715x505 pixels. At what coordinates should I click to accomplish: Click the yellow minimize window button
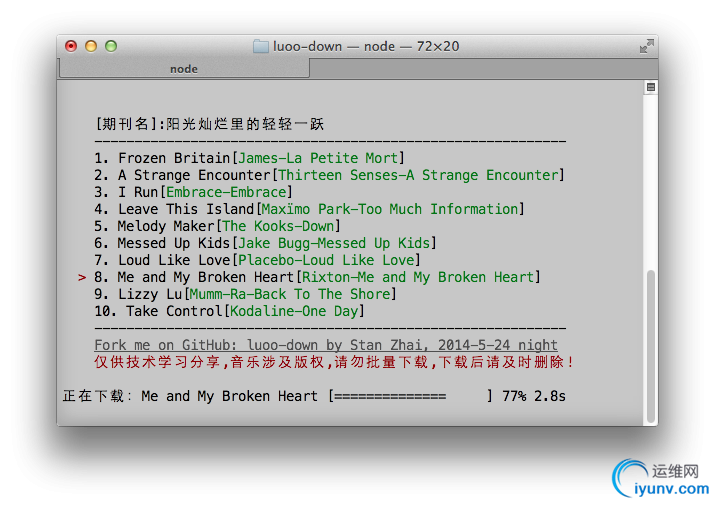(x=91, y=46)
